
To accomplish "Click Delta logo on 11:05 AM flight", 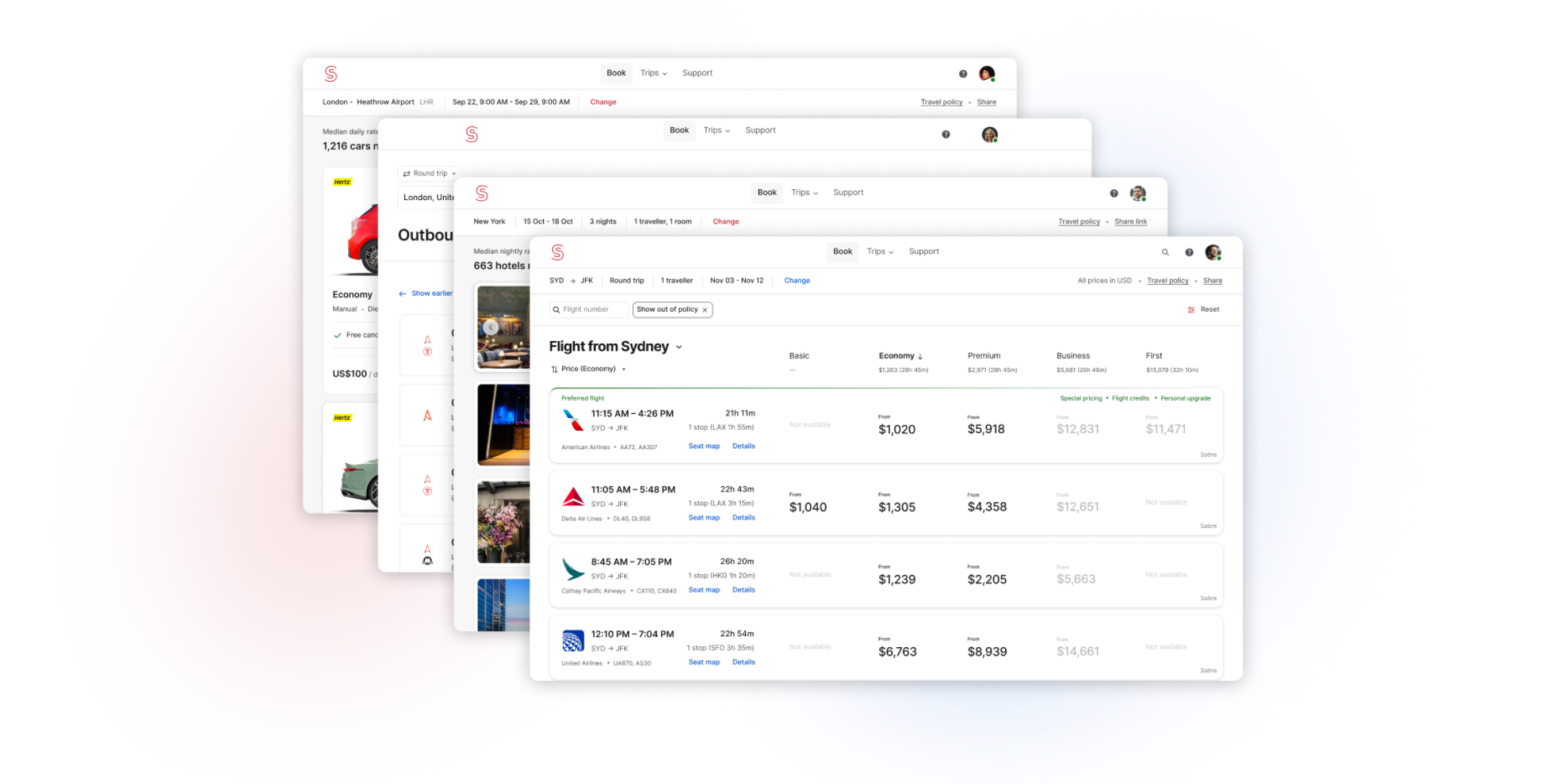I will [x=573, y=497].
